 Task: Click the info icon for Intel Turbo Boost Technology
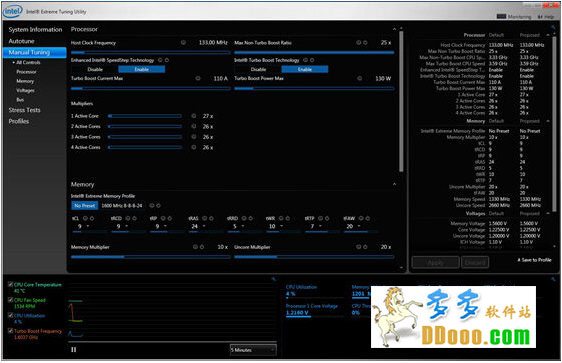pyautogui.click(x=305, y=60)
